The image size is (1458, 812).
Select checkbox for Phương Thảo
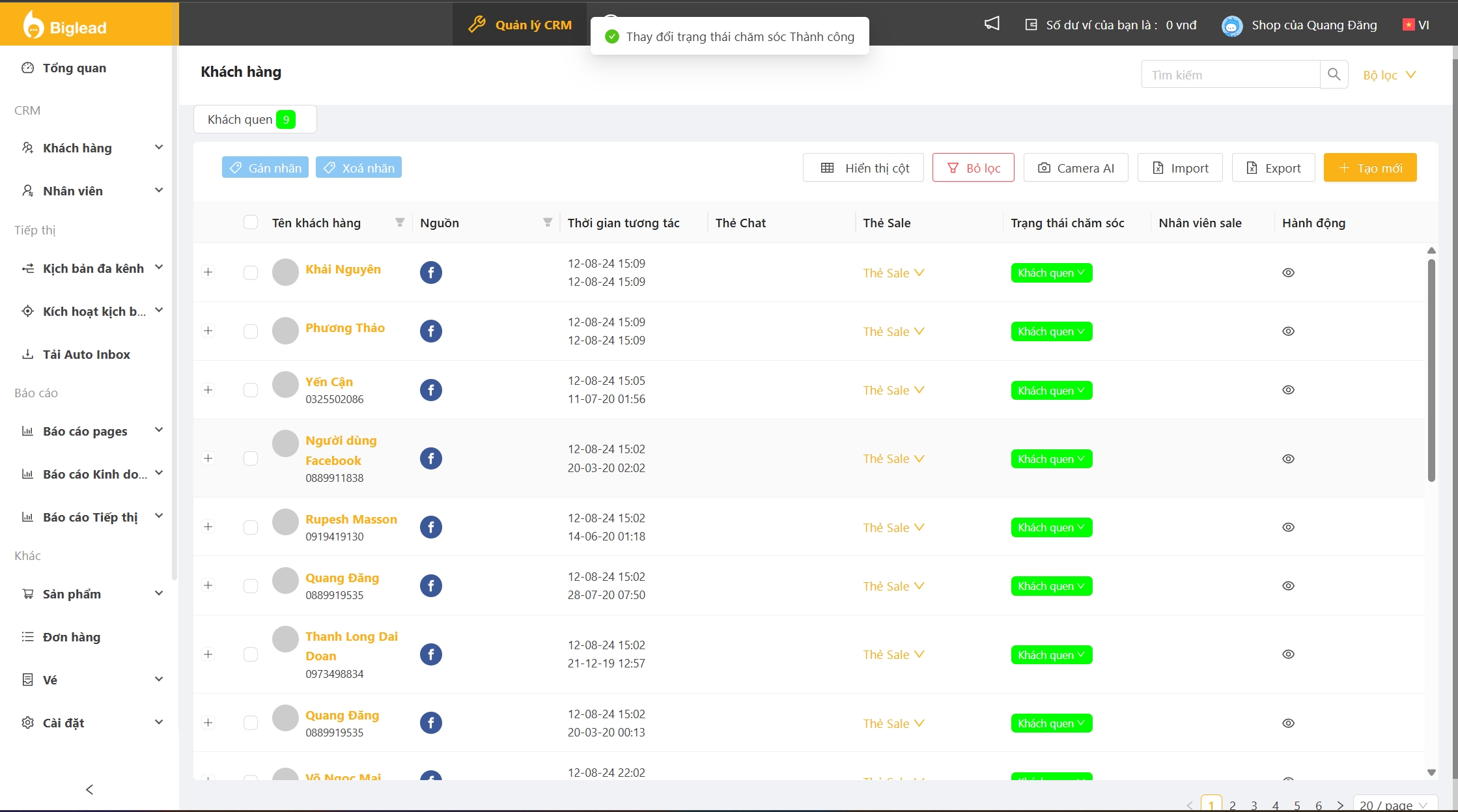point(251,331)
